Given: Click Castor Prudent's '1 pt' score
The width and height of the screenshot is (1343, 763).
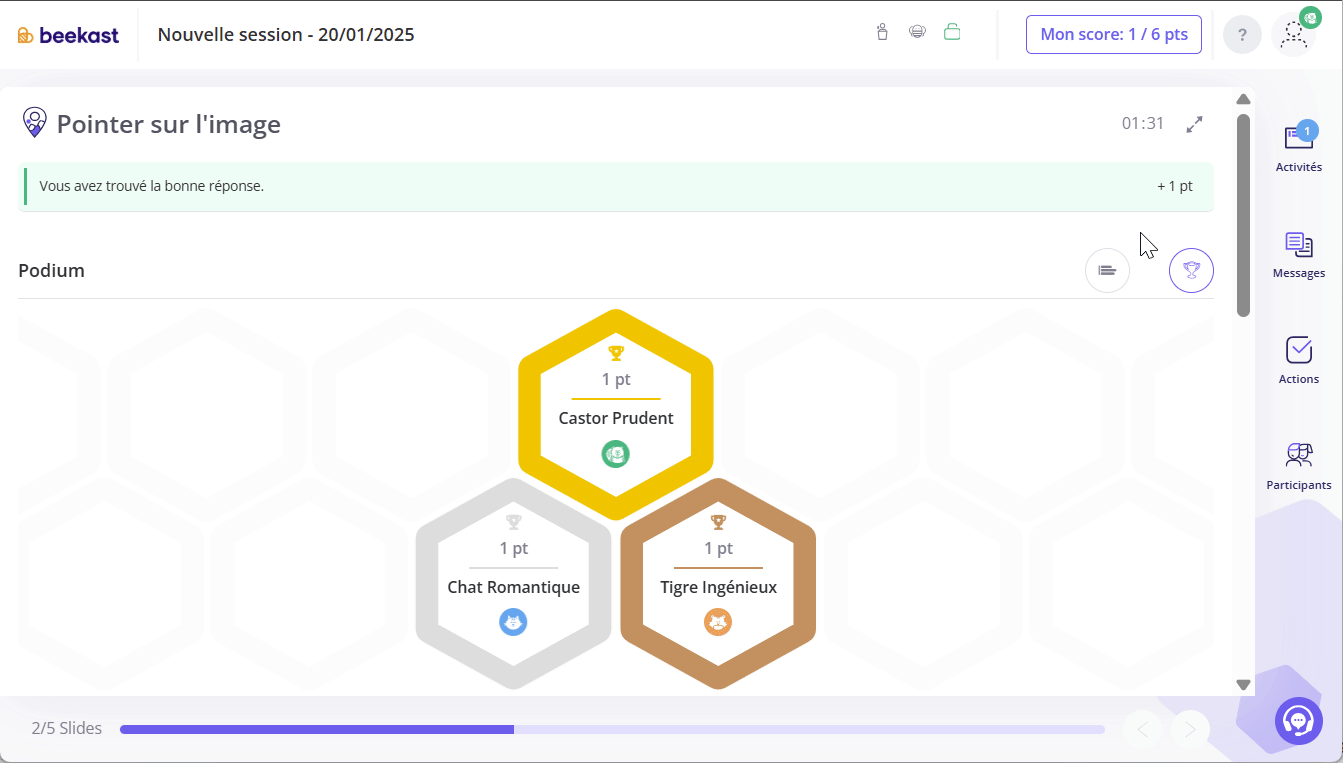Looking at the screenshot, I should coord(616,380).
